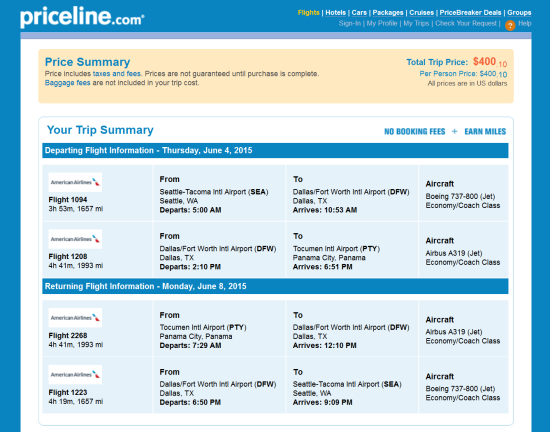
Task: Open the Packages navigation link
Action: click(x=388, y=13)
